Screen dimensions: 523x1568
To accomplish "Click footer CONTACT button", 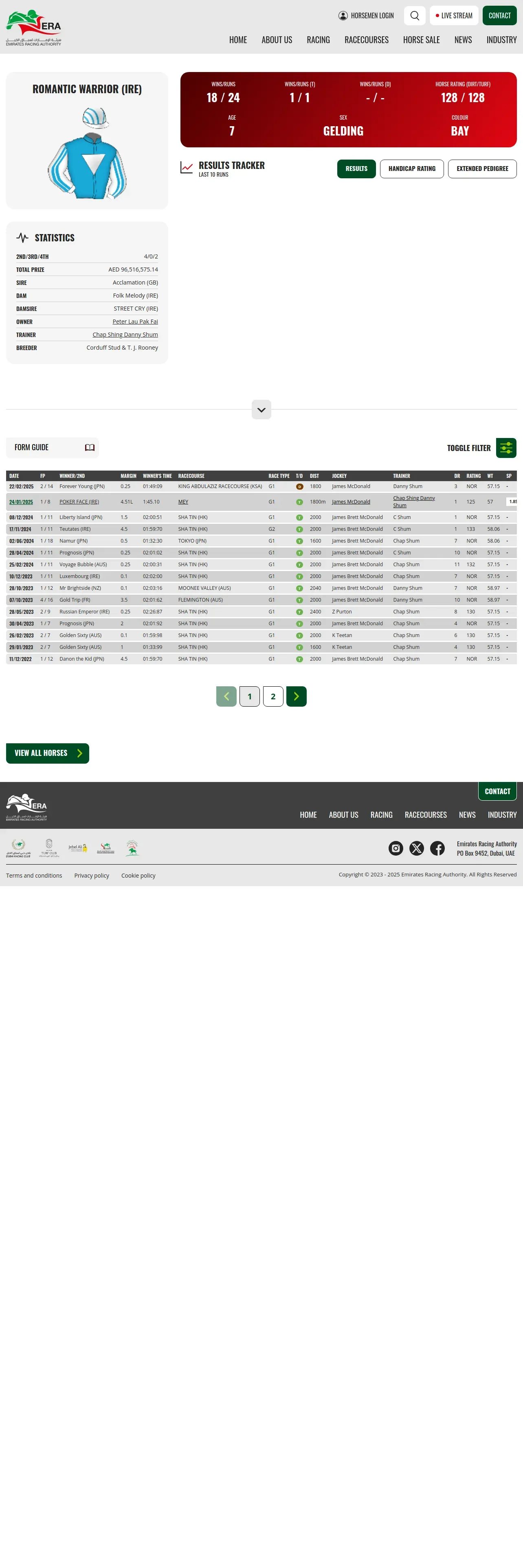I will click(497, 791).
